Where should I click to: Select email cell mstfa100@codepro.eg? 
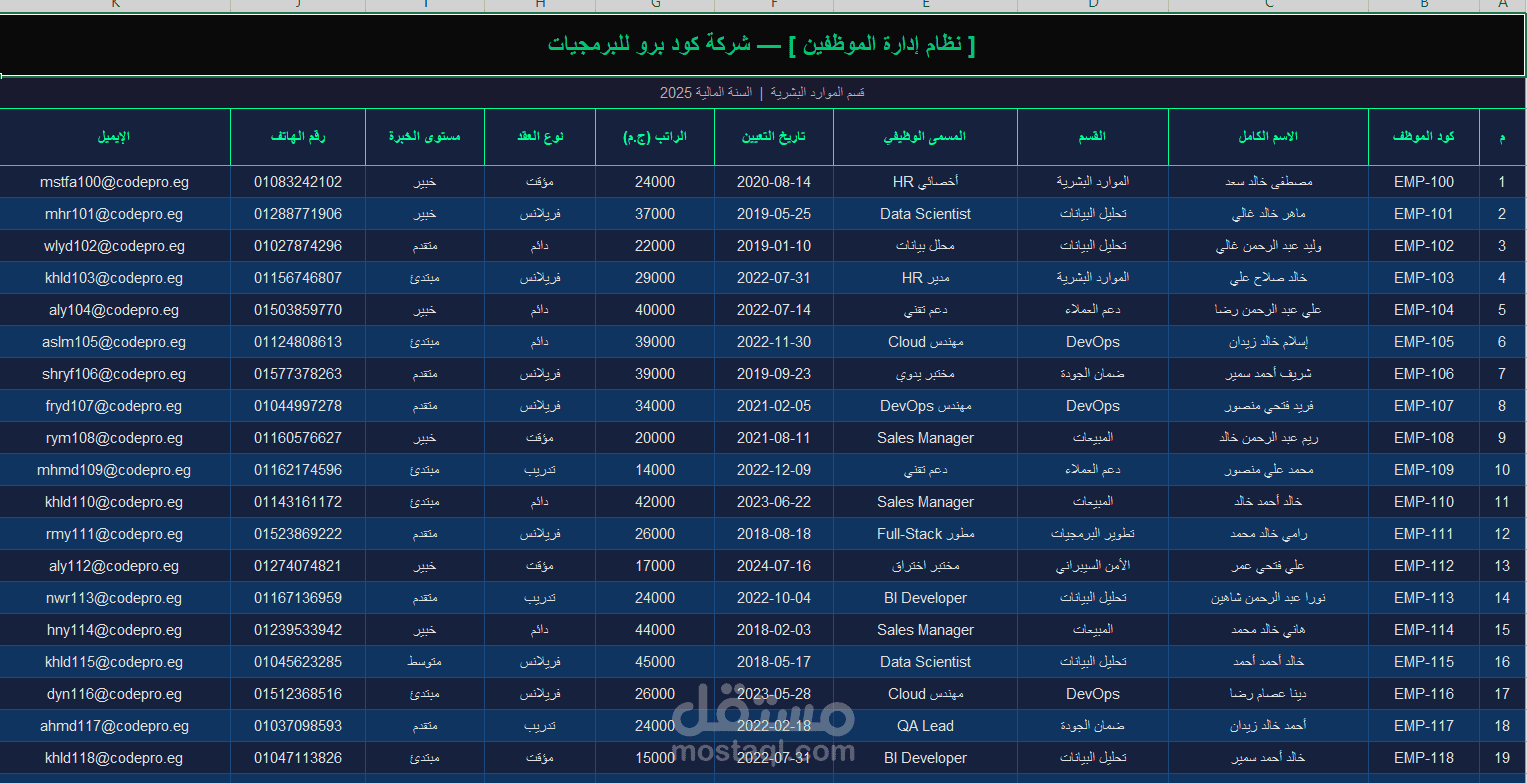pyautogui.click(x=115, y=182)
